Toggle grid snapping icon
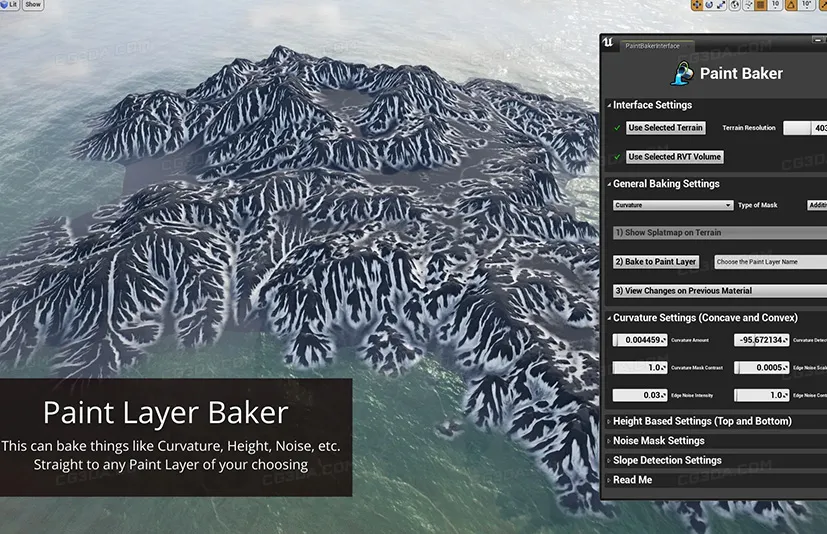 pyautogui.click(x=761, y=5)
